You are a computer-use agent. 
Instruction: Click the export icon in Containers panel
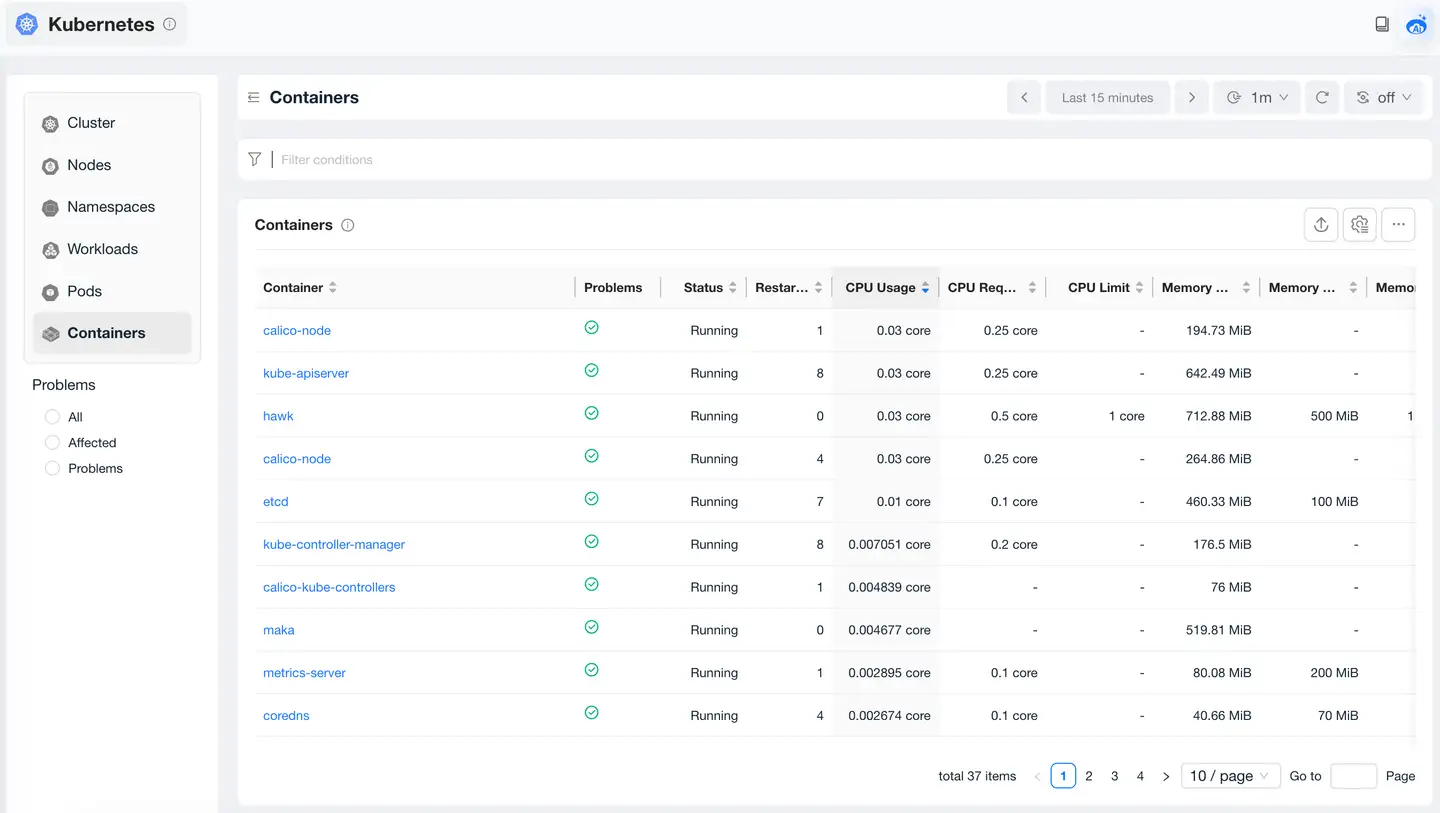[x=1321, y=225]
